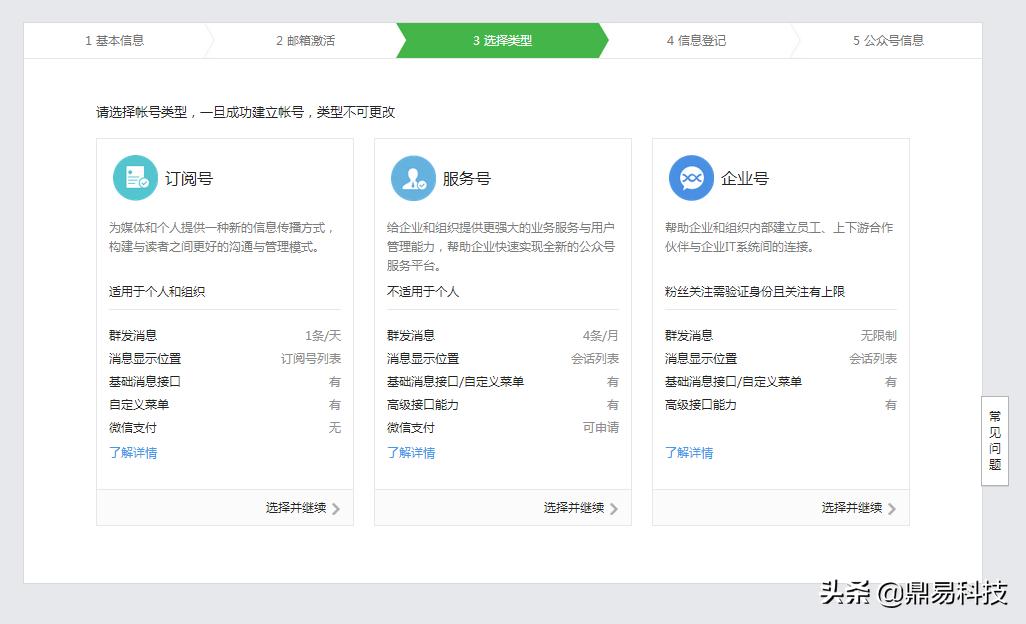This screenshot has height=624, width=1026.
Task: Click the blue 订阅号 document icon
Action: pos(134,176)
